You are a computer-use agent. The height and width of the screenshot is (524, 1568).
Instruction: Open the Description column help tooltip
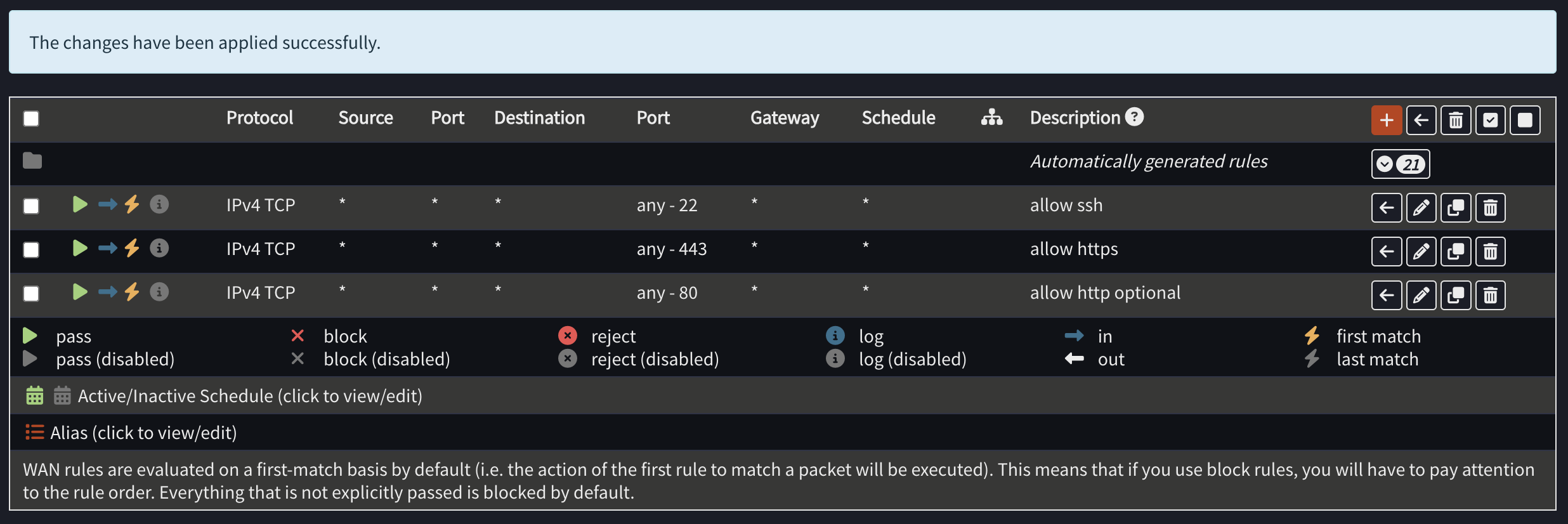click(x=1135, y=116)
